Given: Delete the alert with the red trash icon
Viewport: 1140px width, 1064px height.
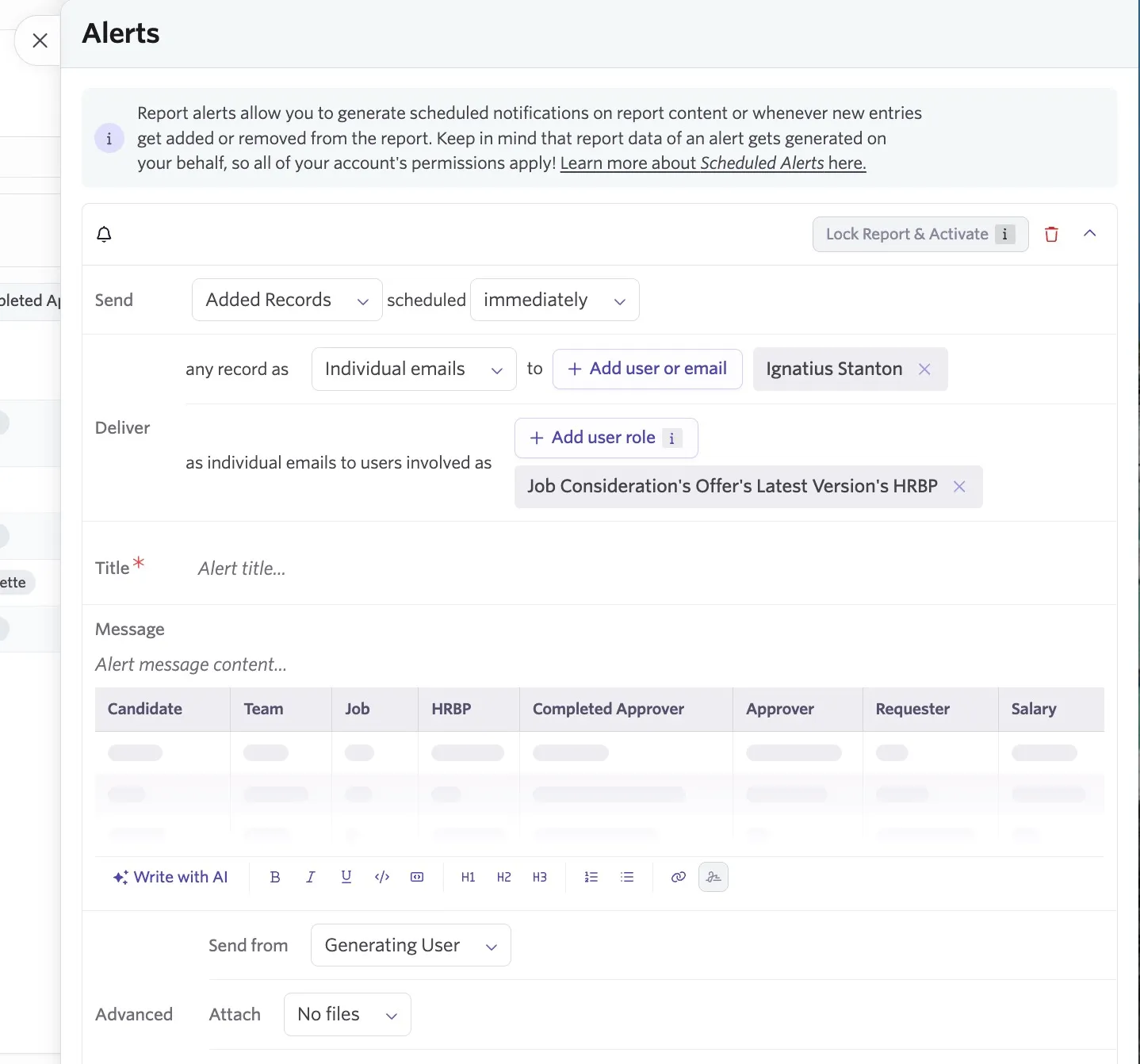Looking at the screenshot, I should [x=1051, y=234].
